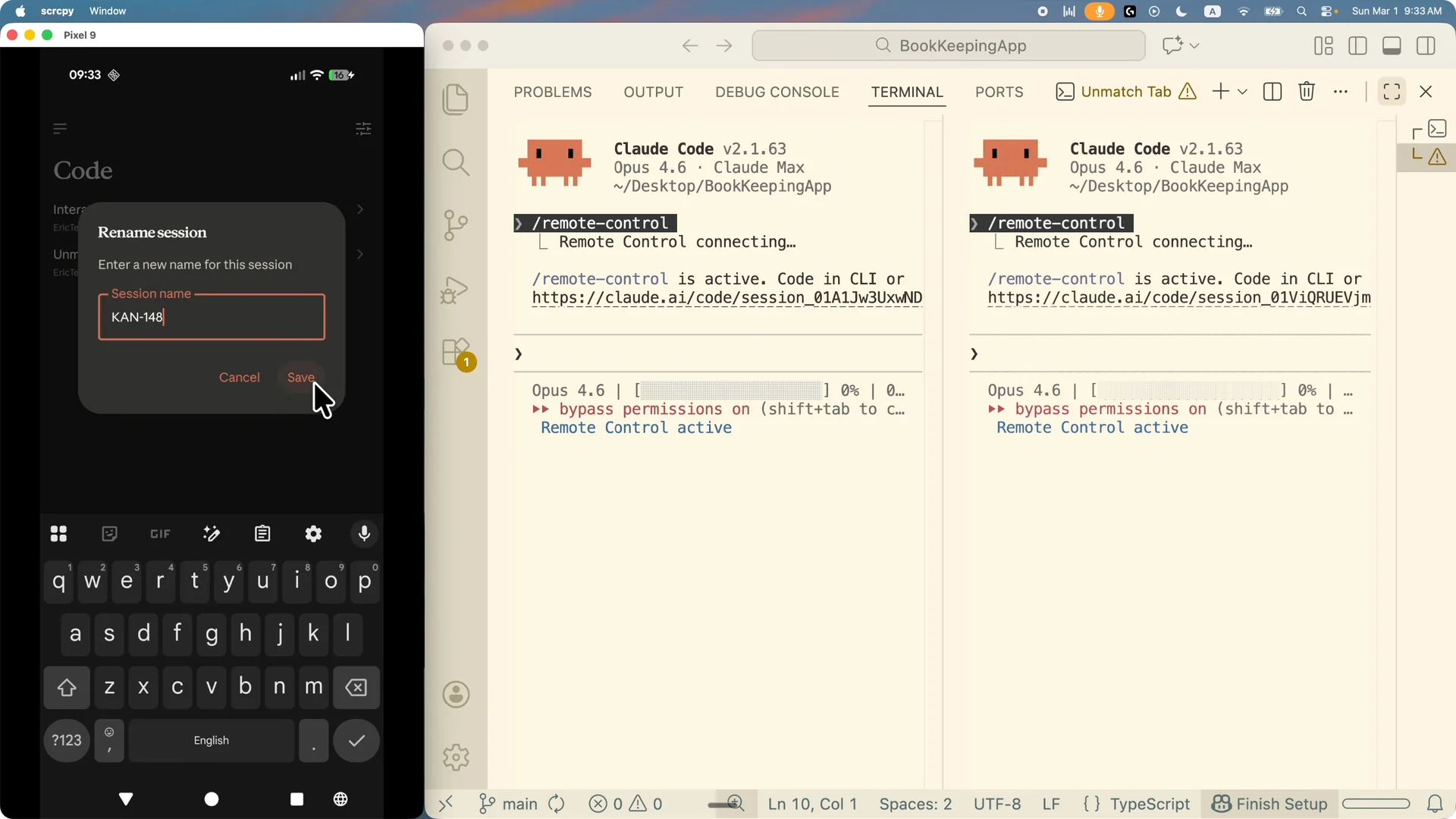Screen dimensions: 1456x819
Task: Click the Split Terminal icon
Action: 1272,92
